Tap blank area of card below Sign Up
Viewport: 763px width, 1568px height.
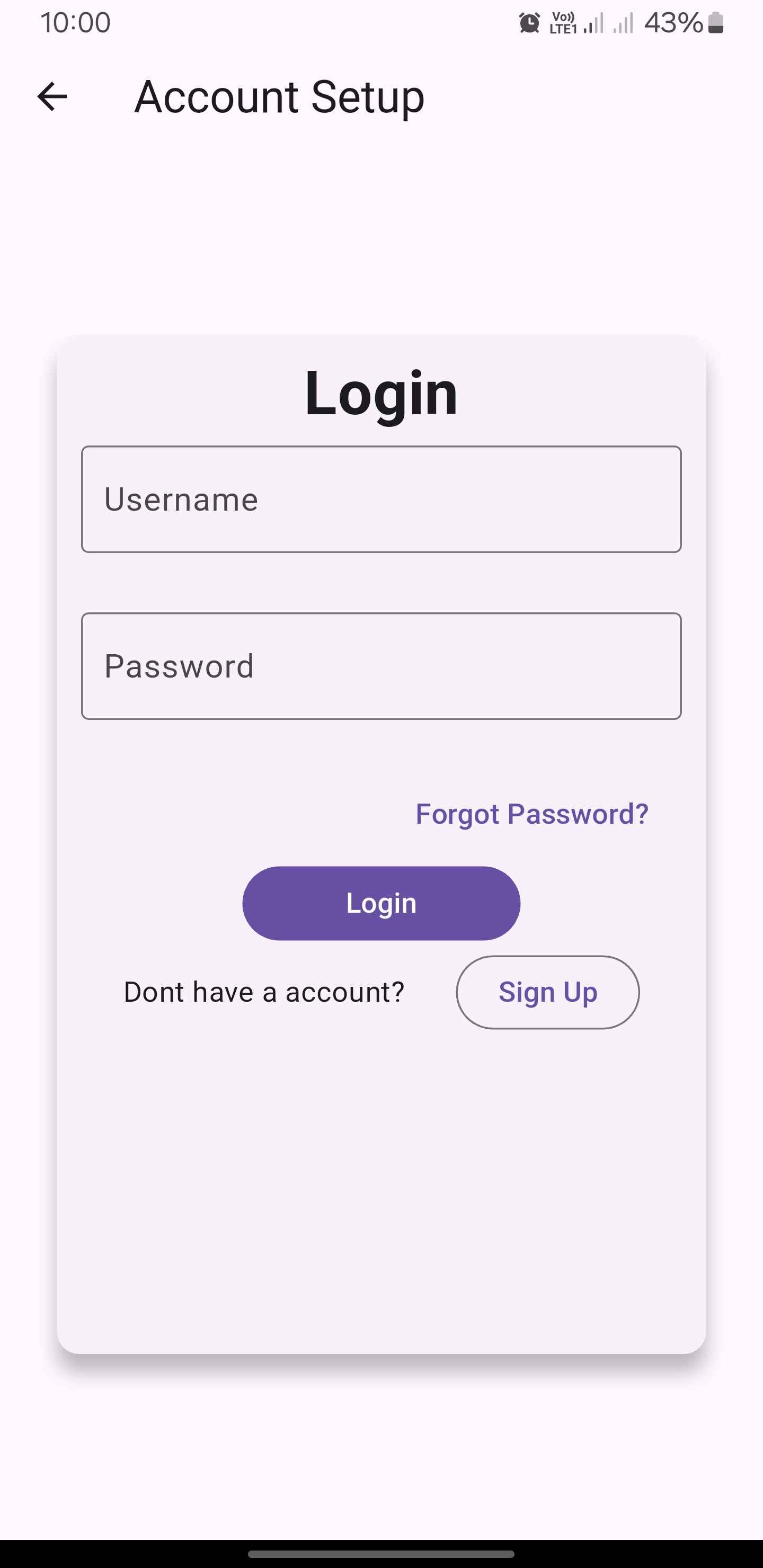pos(381,1187)
